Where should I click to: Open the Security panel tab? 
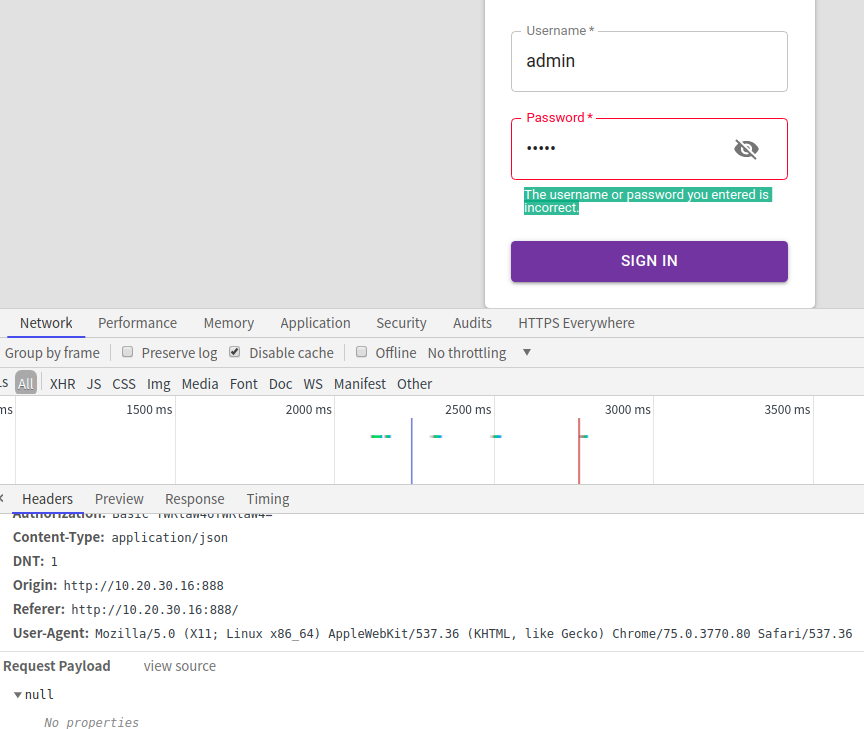[401, 323]
